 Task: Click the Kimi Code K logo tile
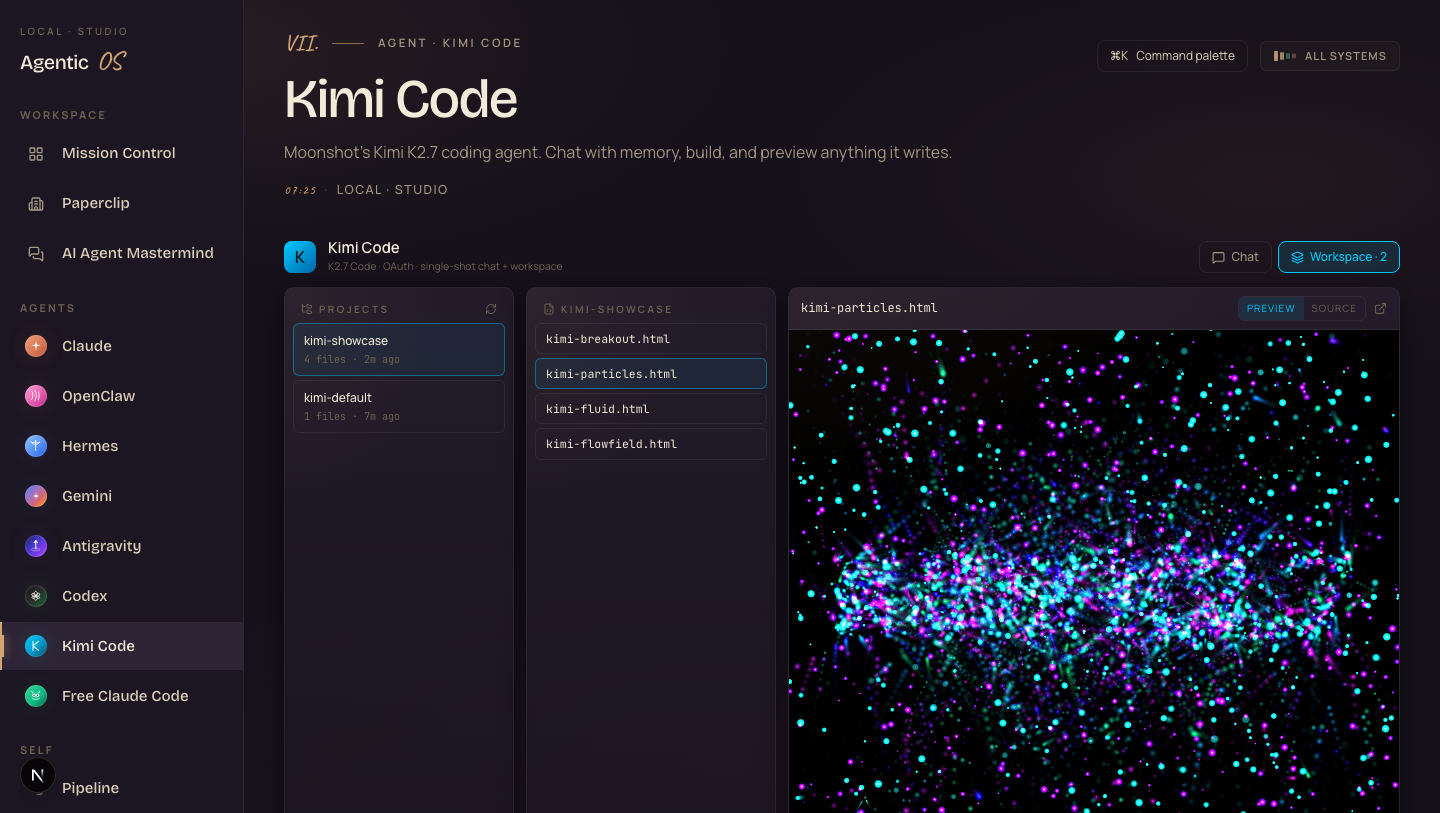300,257
